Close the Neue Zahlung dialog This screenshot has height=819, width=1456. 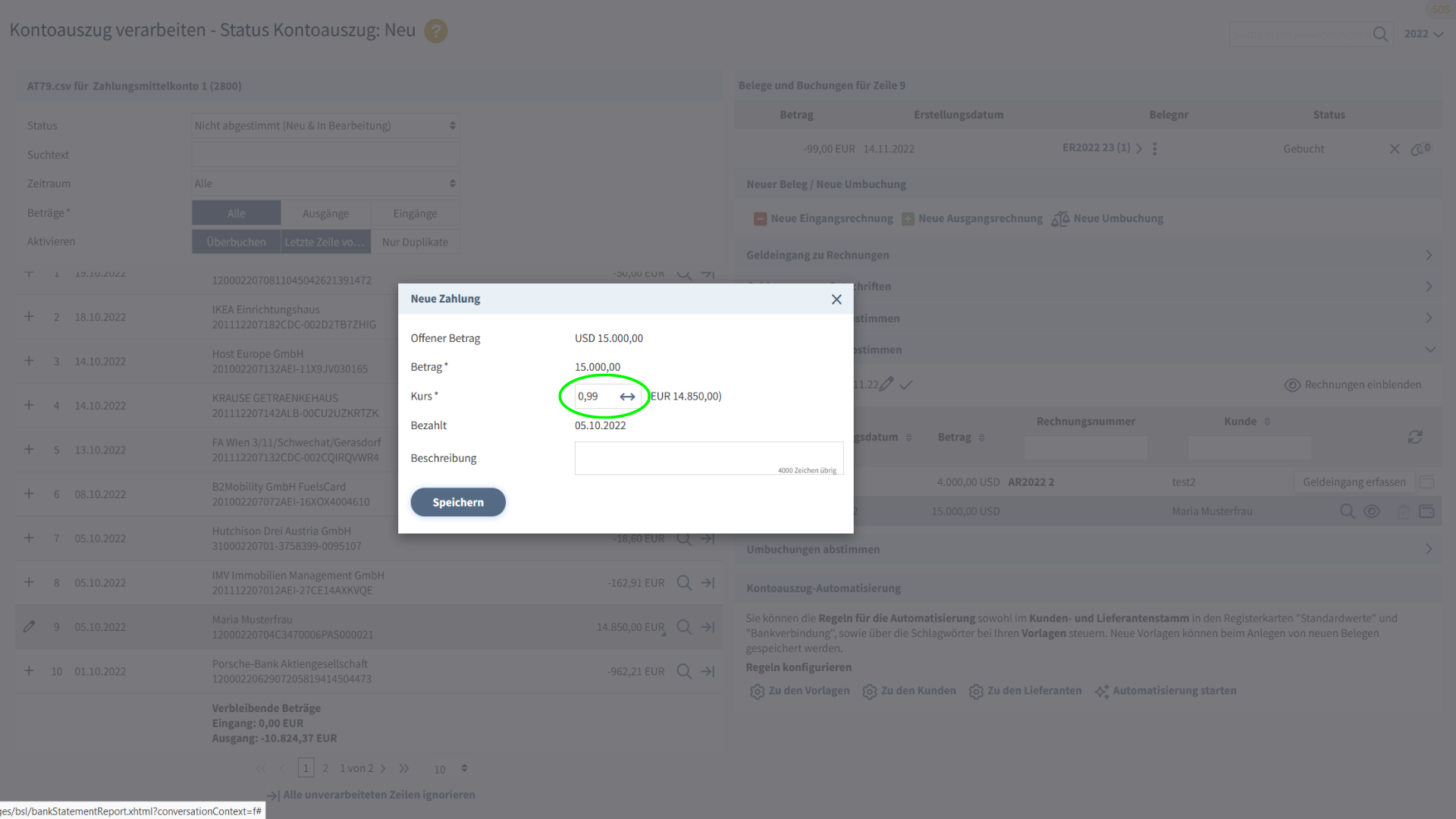[836, 300]
